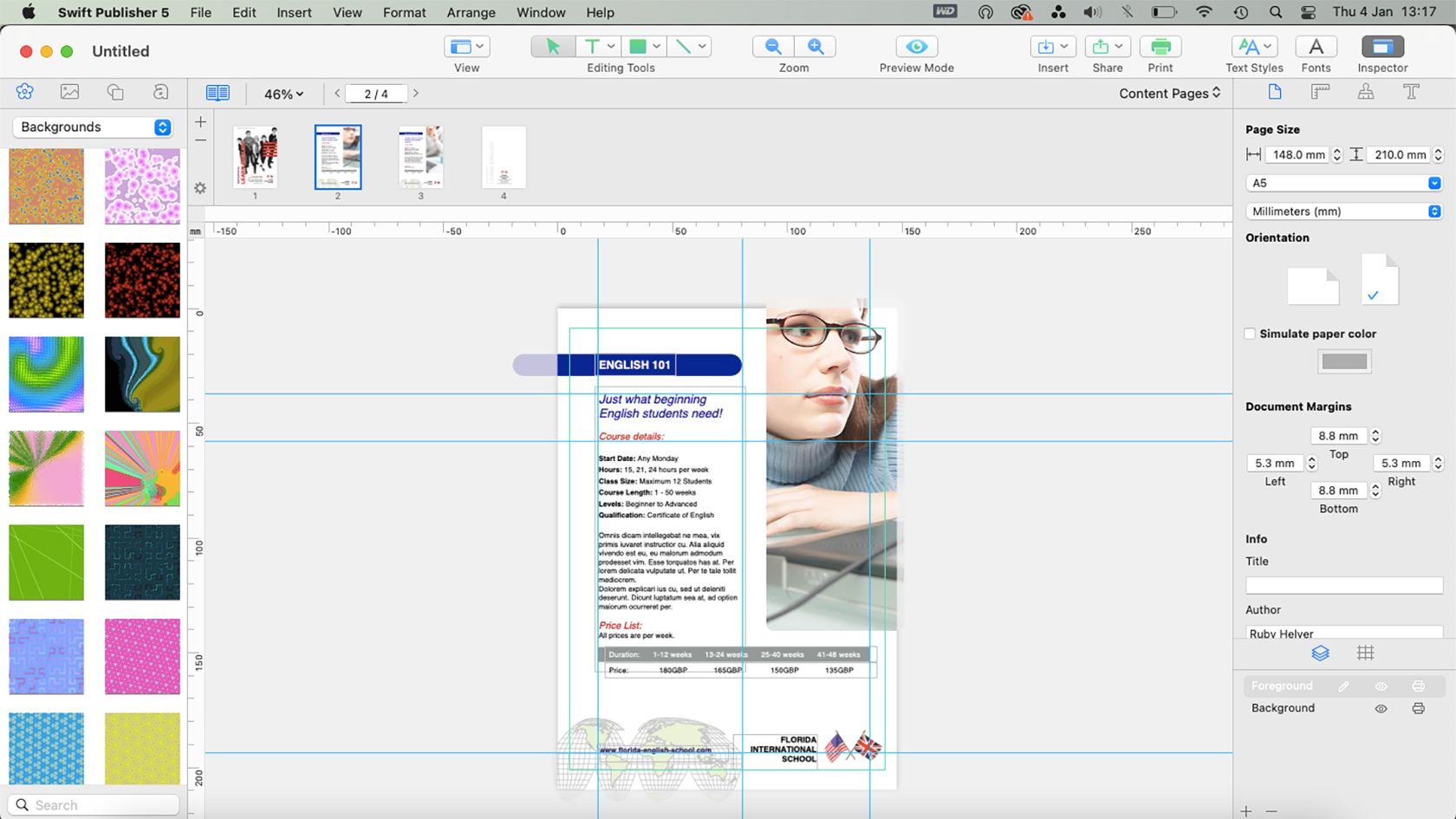The height and width of the screenshot is (819, 1456).
Task: Select the Smart Shapes sidebar icon
Action: 115,91
